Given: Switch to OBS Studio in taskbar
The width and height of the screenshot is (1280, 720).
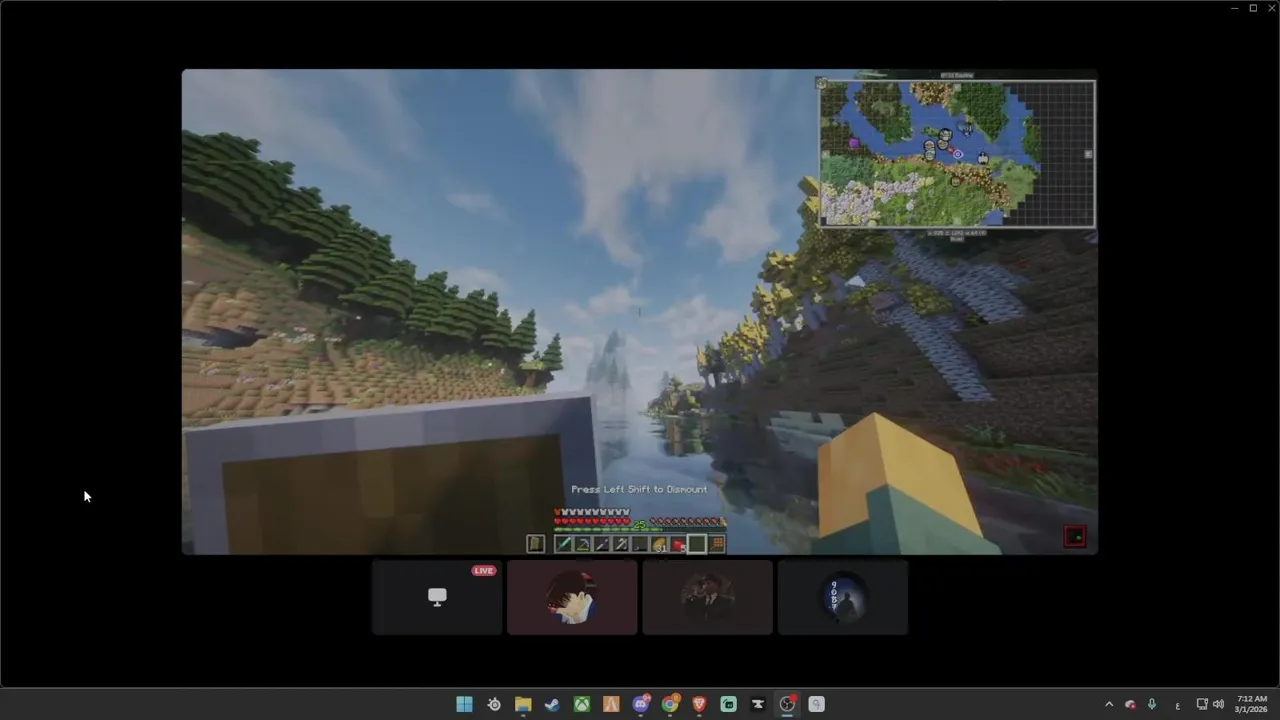Looking at the screenshot, I should click(787, 704).
